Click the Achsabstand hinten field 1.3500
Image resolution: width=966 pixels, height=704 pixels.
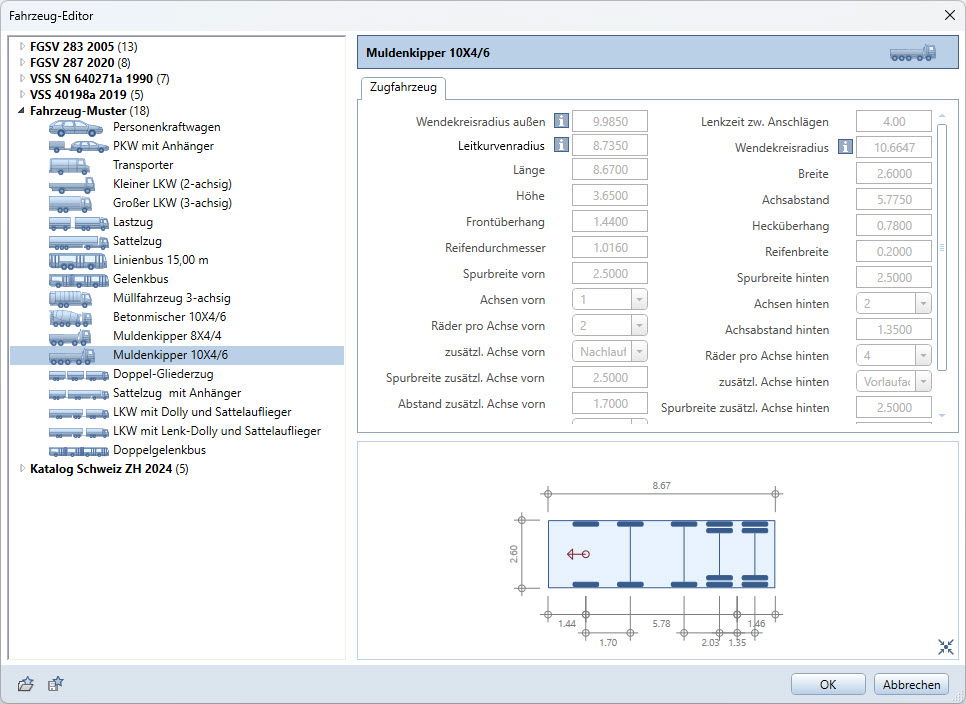(x=894, y=330)
